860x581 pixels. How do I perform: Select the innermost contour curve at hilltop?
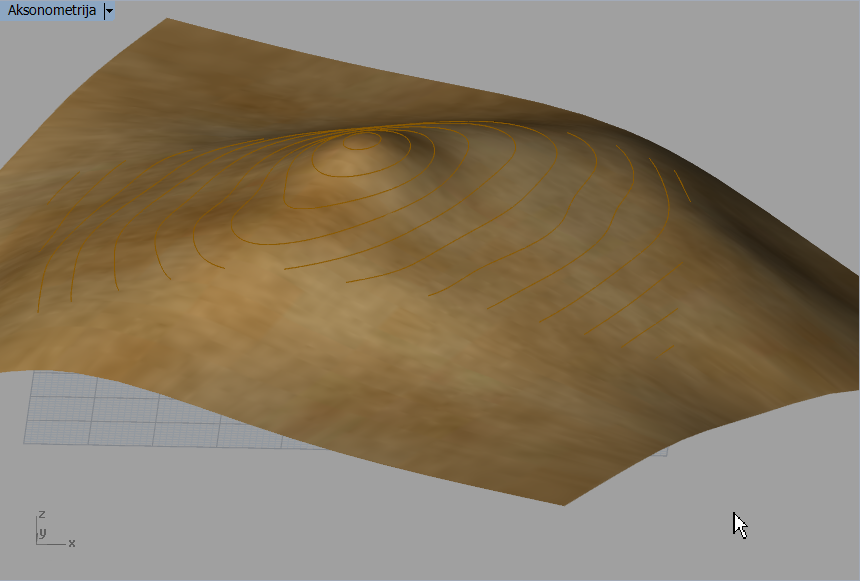tap(362, 142)
